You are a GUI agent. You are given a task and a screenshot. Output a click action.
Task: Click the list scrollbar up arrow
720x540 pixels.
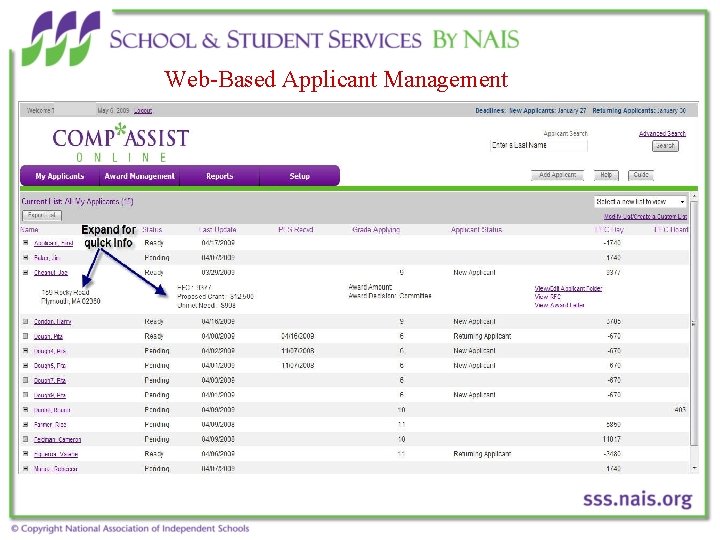tap(694, 197)
